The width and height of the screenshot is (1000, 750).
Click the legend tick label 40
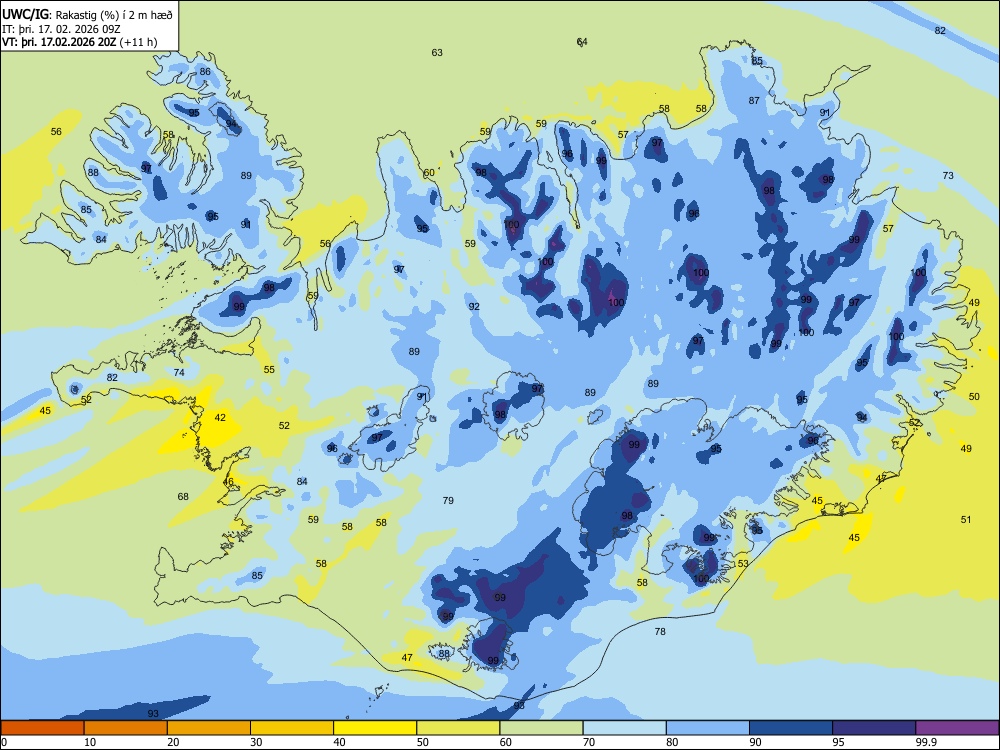tap(339, 742)
